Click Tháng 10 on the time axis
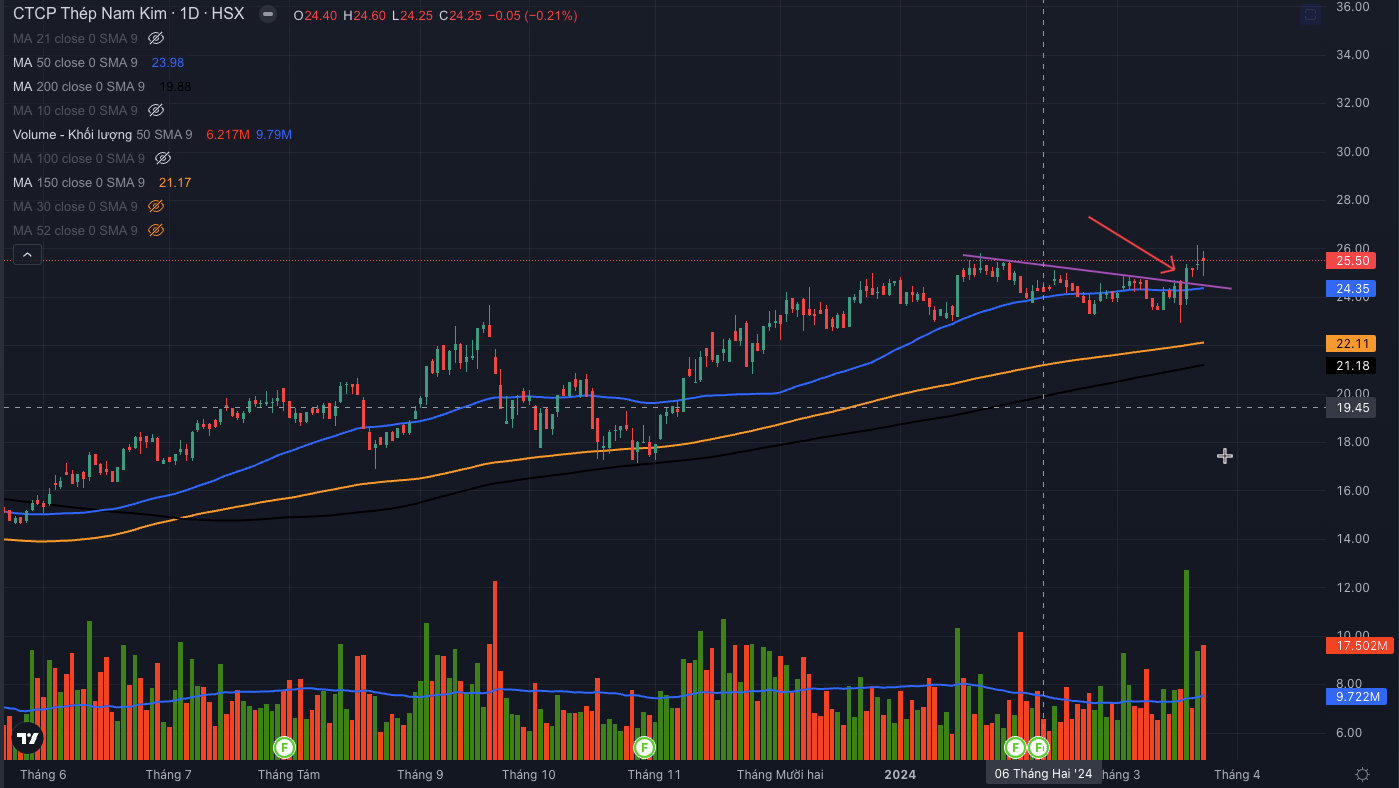Screen dimensions: 1399x788 [x=528, y=774]
